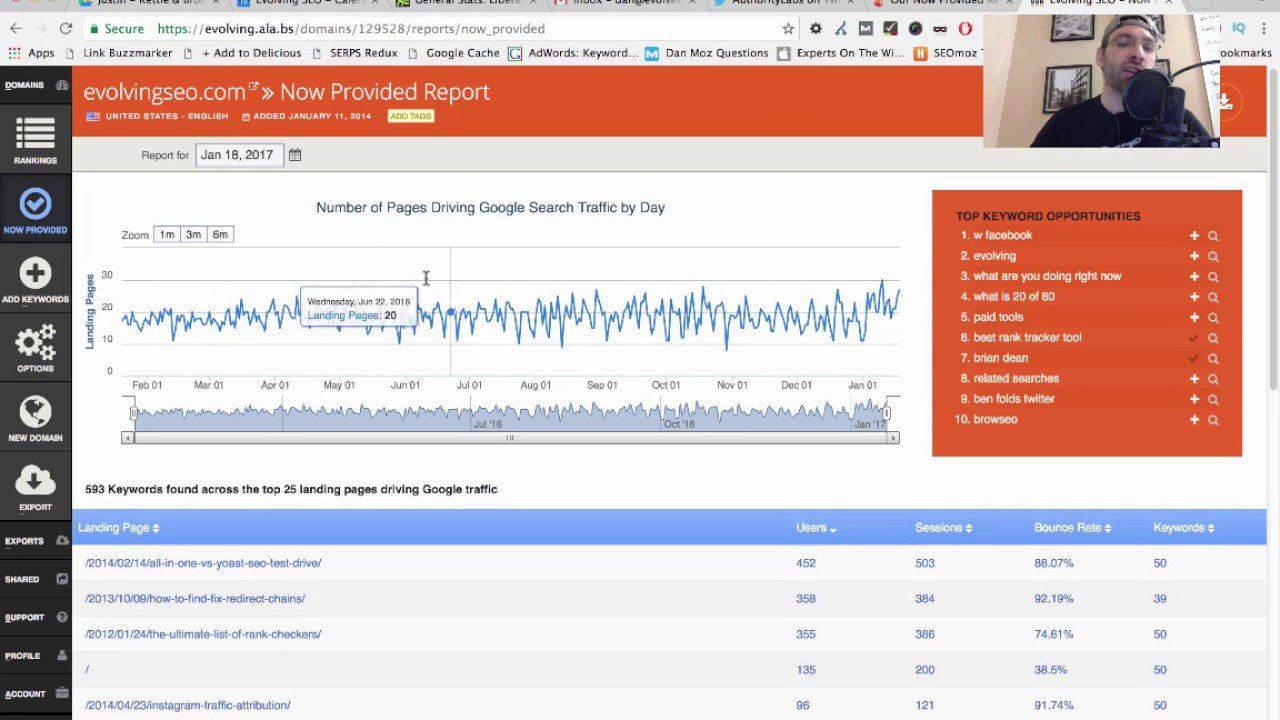
Task: Bookmark this page with the star icon
Action: [x=788, y=29]
